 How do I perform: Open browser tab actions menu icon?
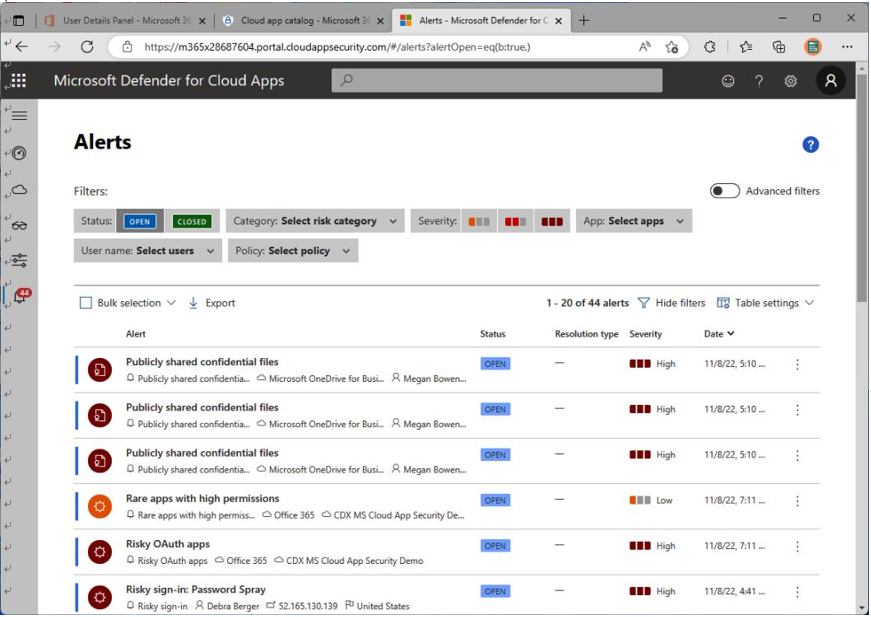pyautogui.click(x=18, y=21)
